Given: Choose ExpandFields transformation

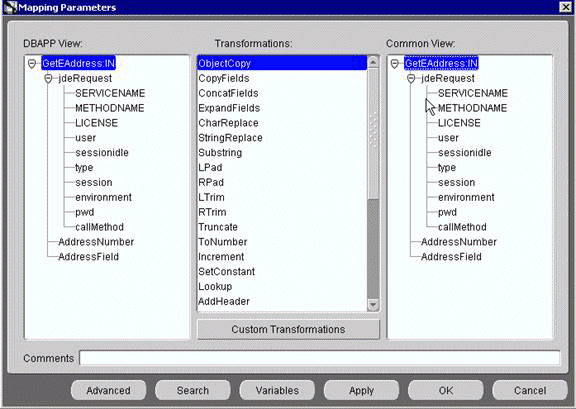Looking at the screenshot, I should click(x=282, y=108).
